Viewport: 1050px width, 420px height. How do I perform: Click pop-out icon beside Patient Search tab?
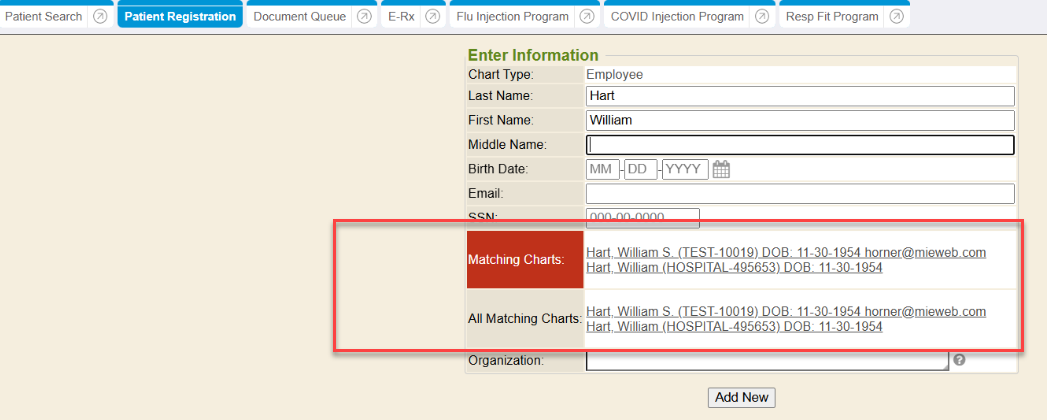[100, 17]
